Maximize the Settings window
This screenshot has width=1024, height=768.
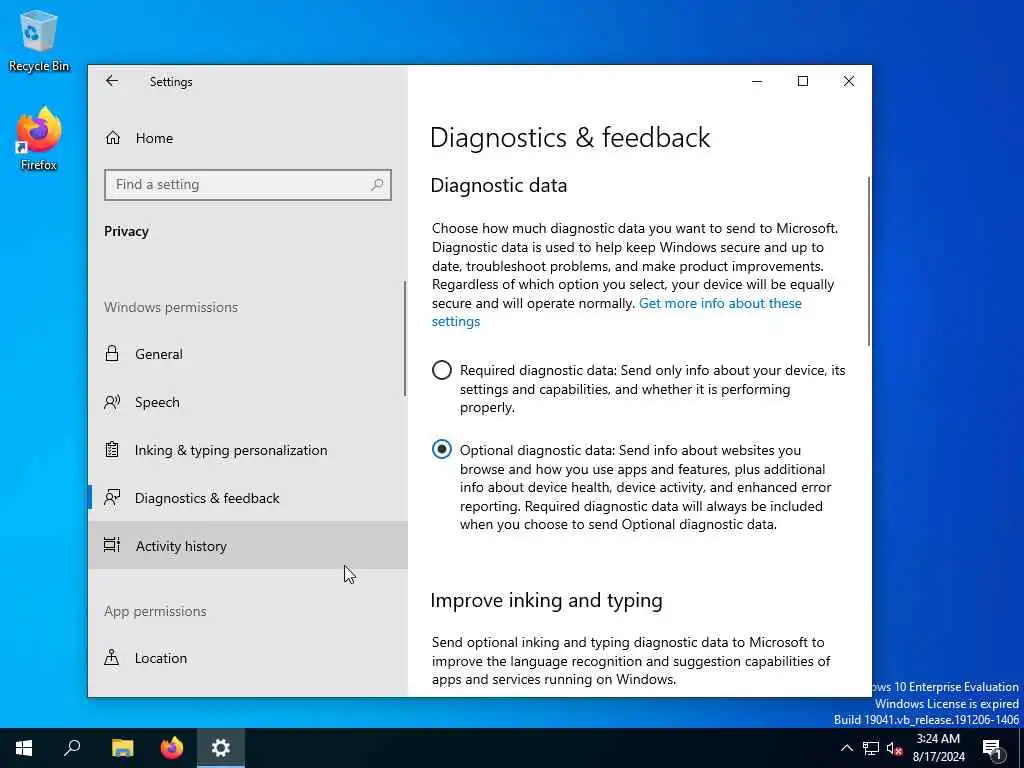803,81
